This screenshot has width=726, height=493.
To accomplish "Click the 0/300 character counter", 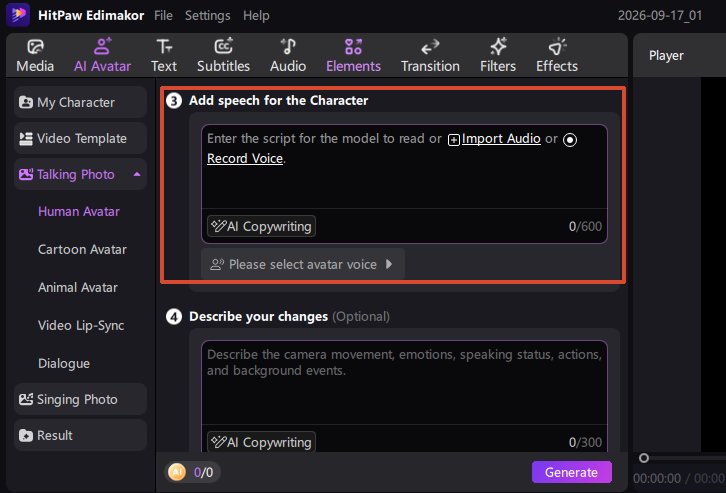I will (585, 443).
